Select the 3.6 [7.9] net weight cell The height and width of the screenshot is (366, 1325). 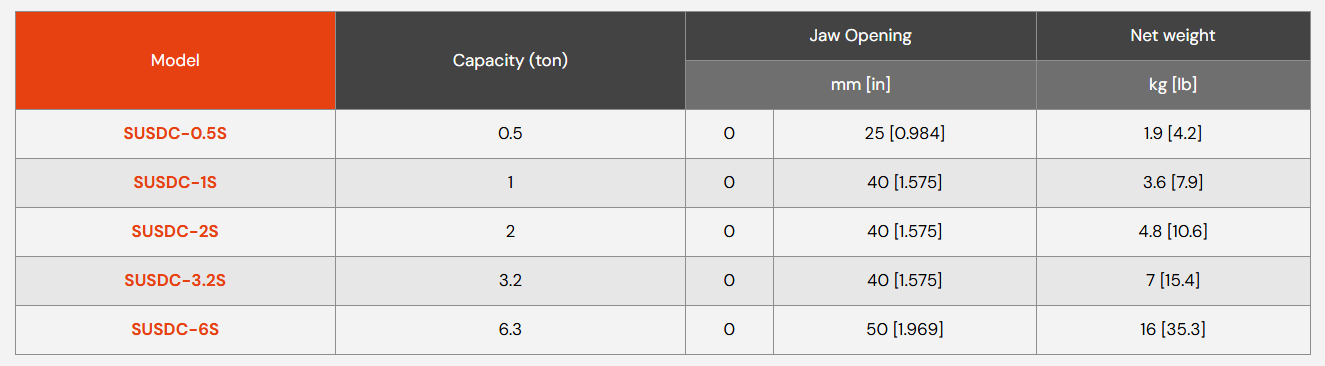[x=1173, y=183]
